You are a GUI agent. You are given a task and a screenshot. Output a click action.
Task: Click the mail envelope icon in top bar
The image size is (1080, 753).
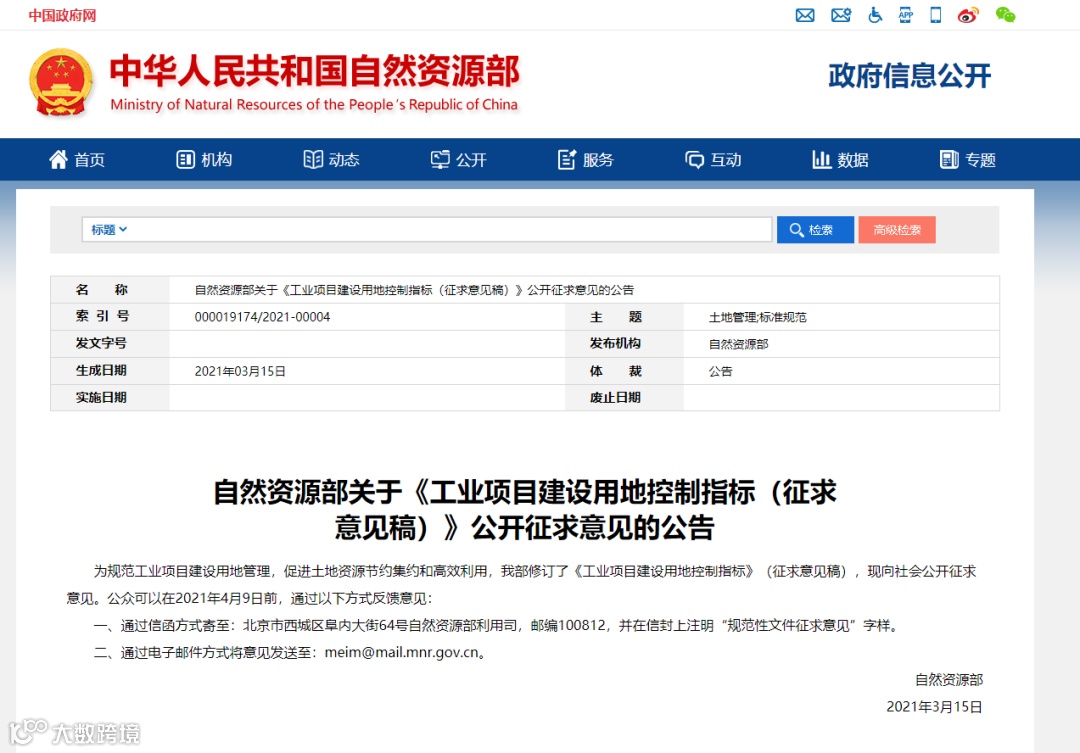804,15
